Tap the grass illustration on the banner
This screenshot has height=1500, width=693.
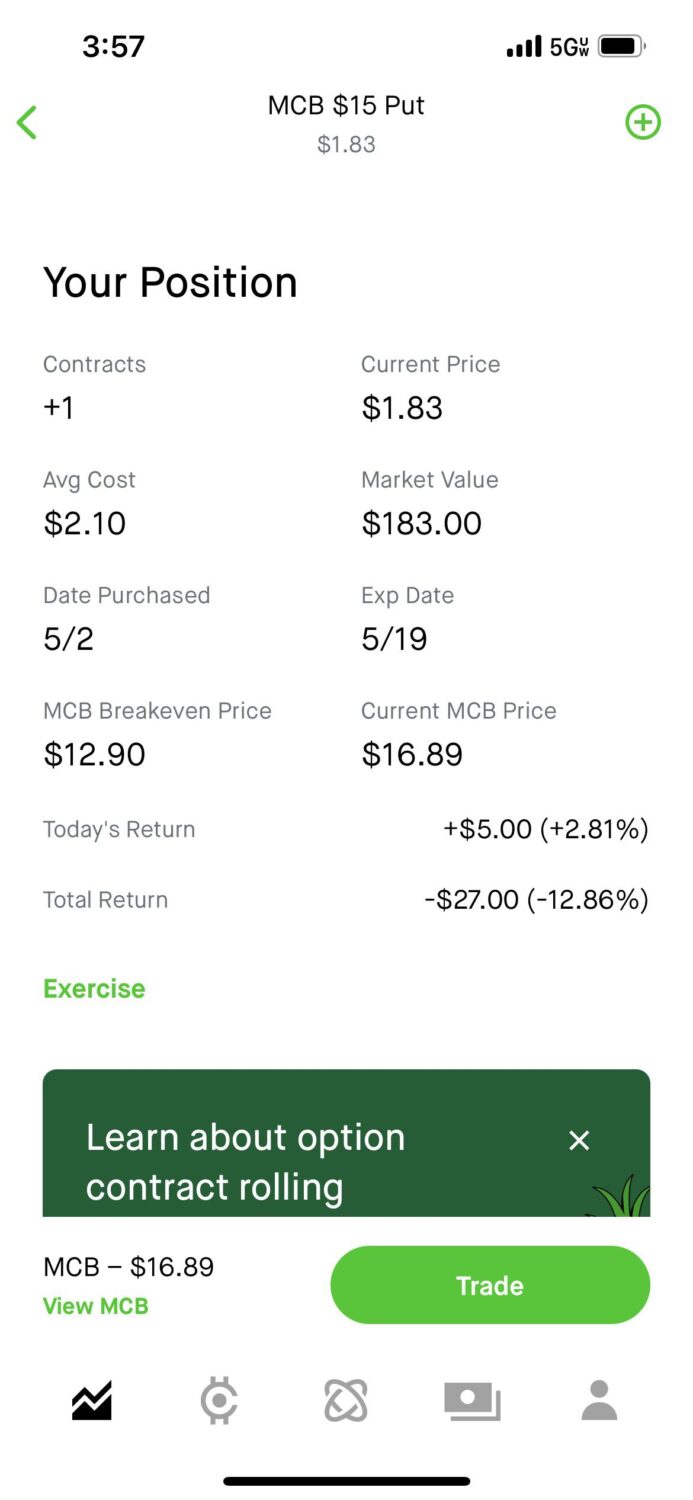pyautogui.click(x=621, y=1197)
